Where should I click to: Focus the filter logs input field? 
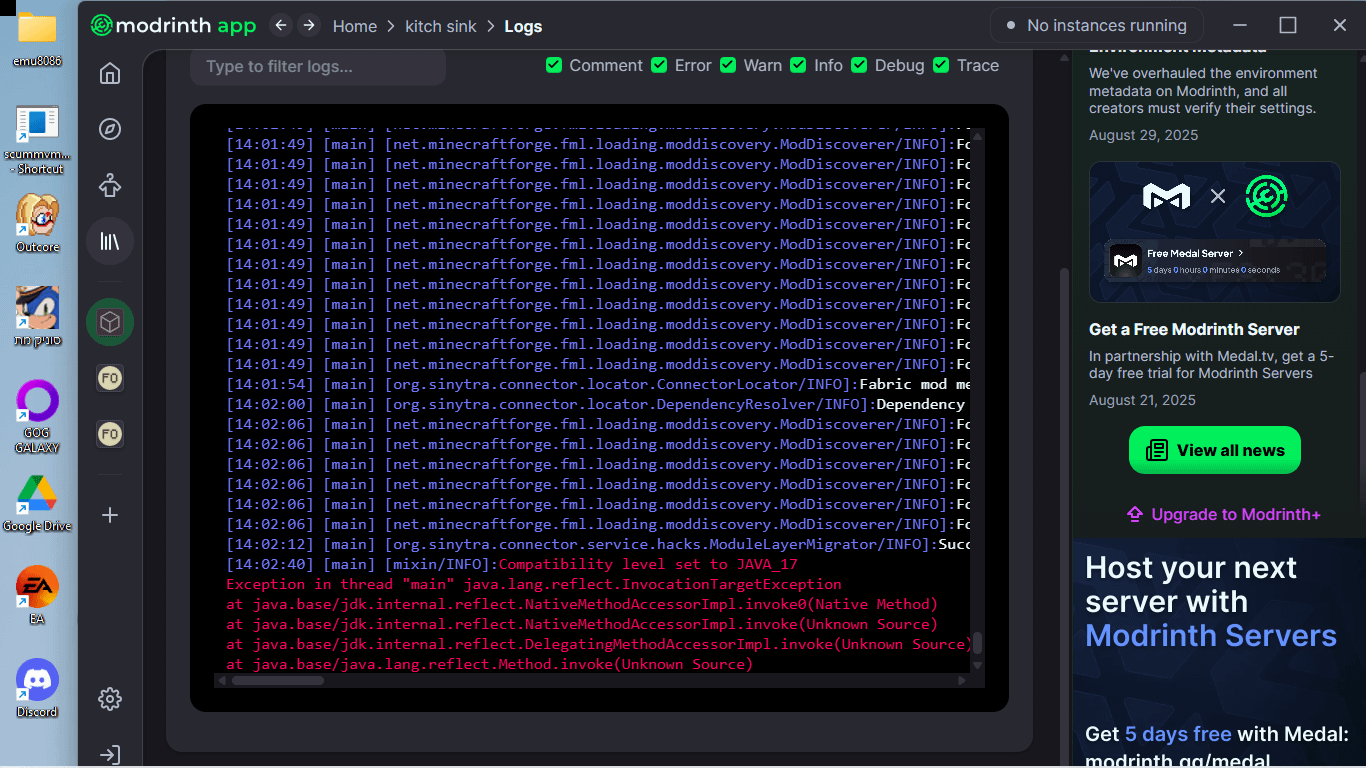(x=318, y=67)
